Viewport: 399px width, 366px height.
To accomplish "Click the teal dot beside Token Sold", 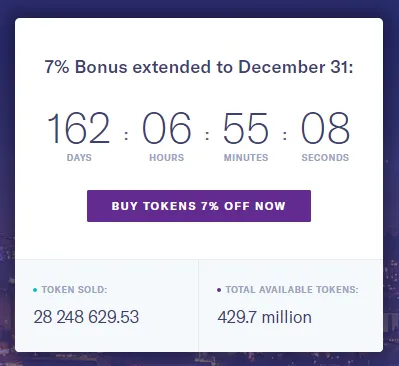I will point(35,290).
